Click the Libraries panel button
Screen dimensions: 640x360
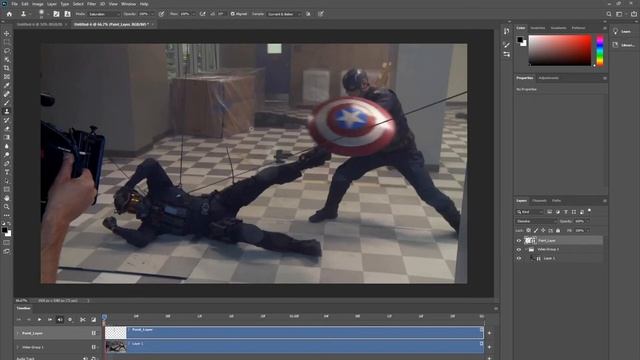click(623, 45)
